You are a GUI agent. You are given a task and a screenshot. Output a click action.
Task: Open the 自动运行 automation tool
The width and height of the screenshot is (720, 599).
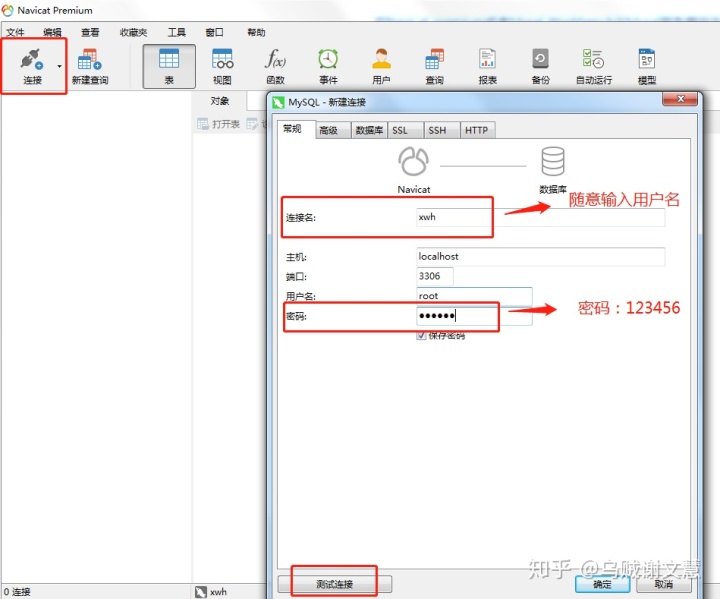click(x=594, y=67)
